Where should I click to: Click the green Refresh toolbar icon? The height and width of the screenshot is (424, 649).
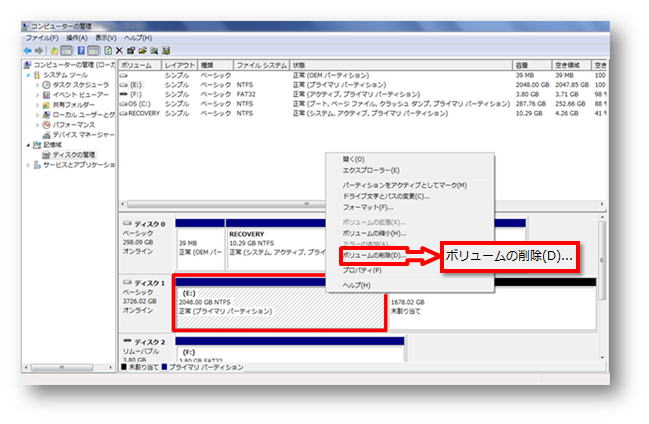pyautogui.click(x=108, y=51)
